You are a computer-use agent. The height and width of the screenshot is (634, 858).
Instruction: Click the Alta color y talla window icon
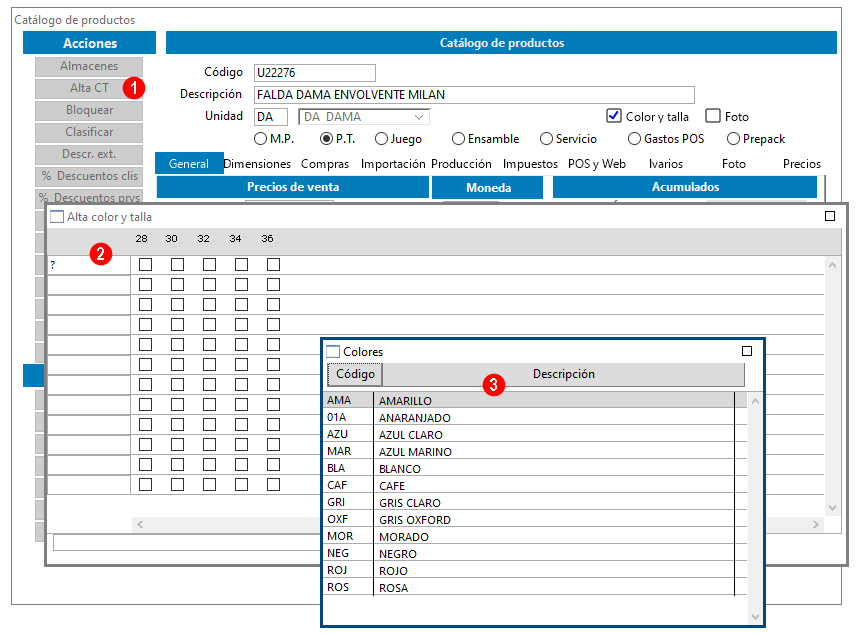tap(56, 217)
